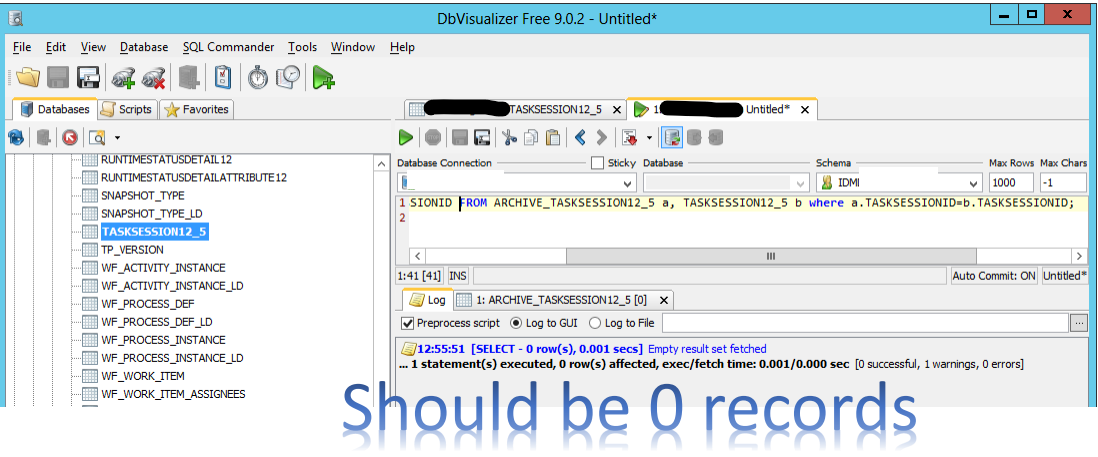Select WF_WORK_ITEM_ASSIGNEES table in tree

(x=172, y=394)
